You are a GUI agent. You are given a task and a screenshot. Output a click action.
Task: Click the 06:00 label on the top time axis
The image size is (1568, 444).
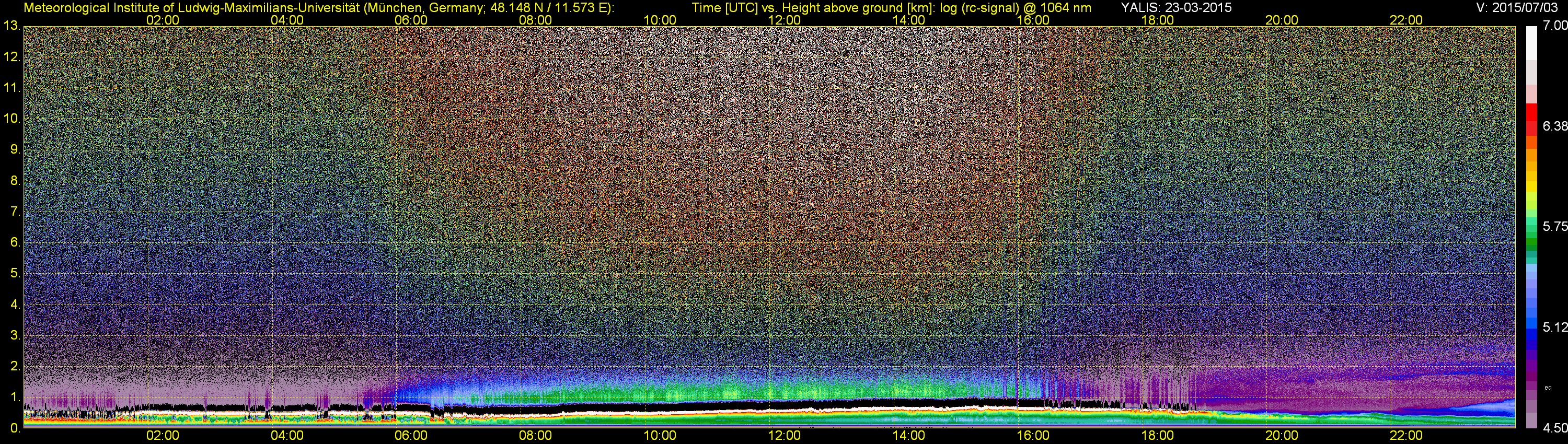[411, 20]
